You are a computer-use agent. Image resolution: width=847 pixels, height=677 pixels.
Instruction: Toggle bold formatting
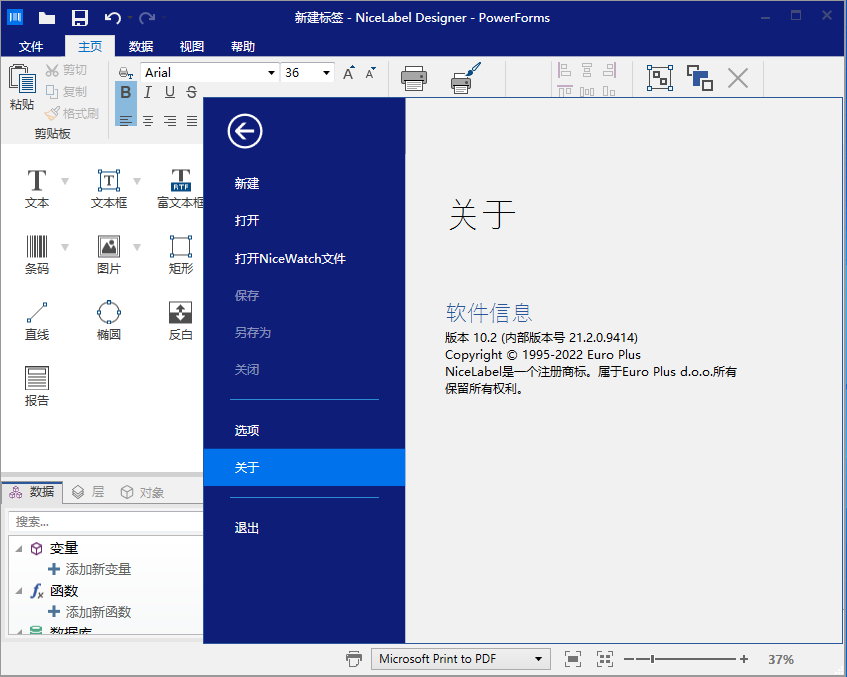125,92
